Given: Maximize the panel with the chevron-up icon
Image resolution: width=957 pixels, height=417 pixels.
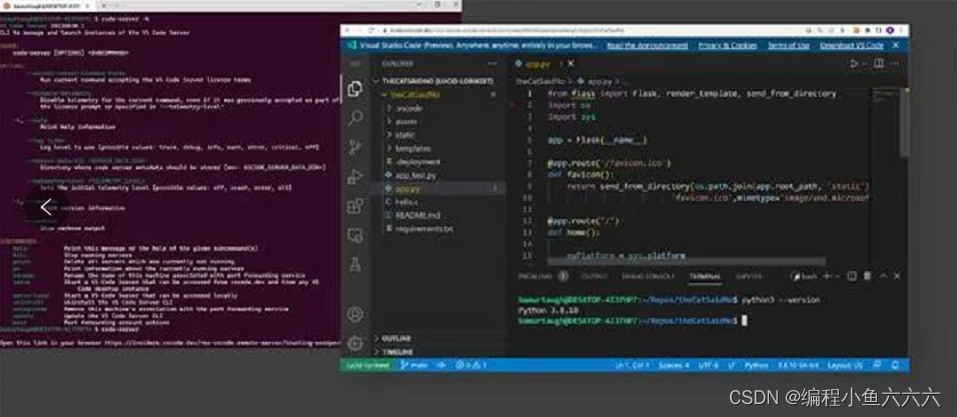Looking at the screenshot, I should click(883, 277).
